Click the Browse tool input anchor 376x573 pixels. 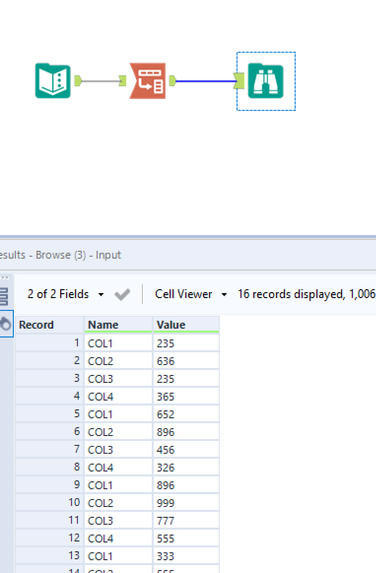[x=239, y=81]
